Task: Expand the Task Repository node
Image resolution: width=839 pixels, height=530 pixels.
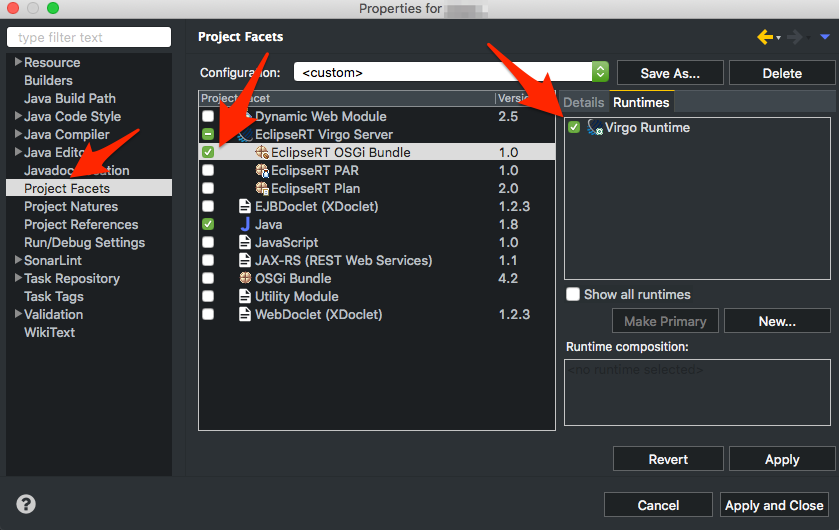Action: click(18, 278)
